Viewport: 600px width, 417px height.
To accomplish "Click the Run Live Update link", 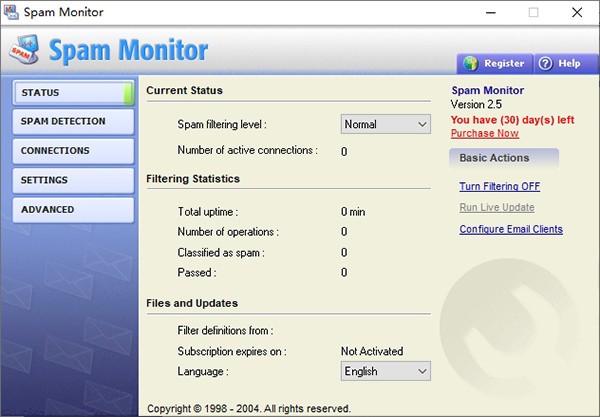I will [x=497, y=207].
